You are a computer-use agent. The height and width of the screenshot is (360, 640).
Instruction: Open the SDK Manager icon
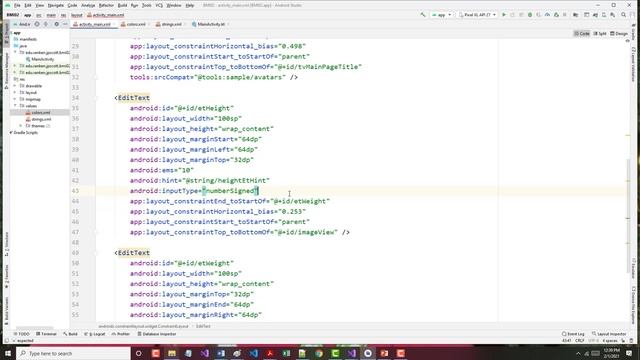click(613, 15)
